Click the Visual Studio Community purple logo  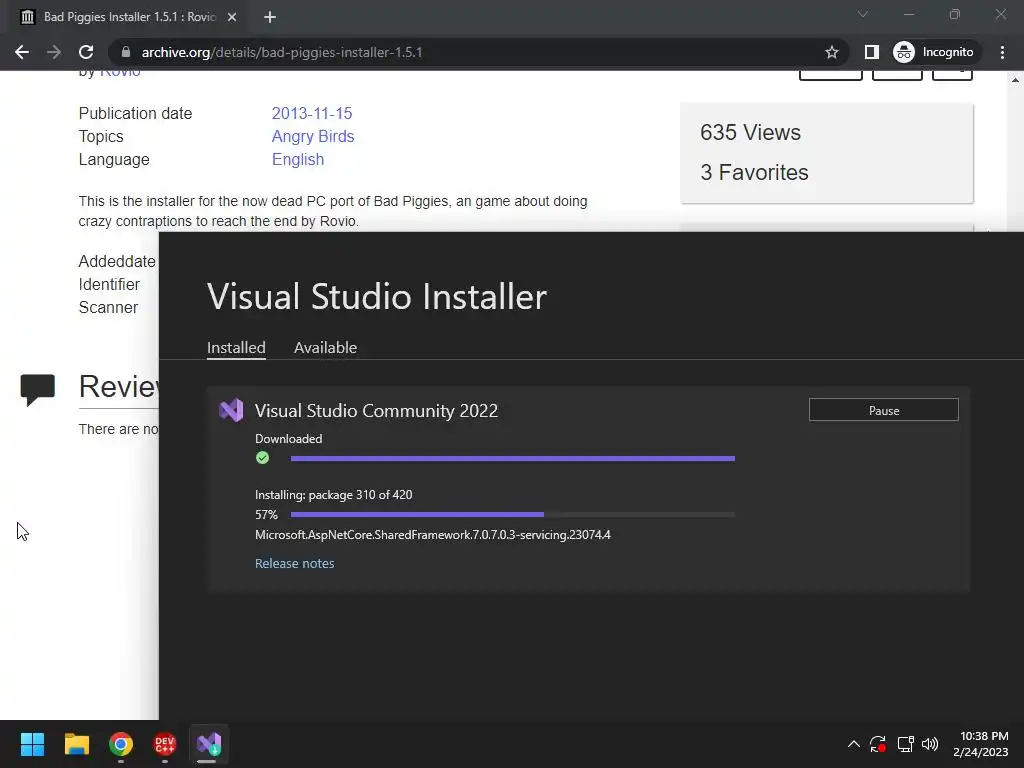pyautogui.click(x=231, y=410)
